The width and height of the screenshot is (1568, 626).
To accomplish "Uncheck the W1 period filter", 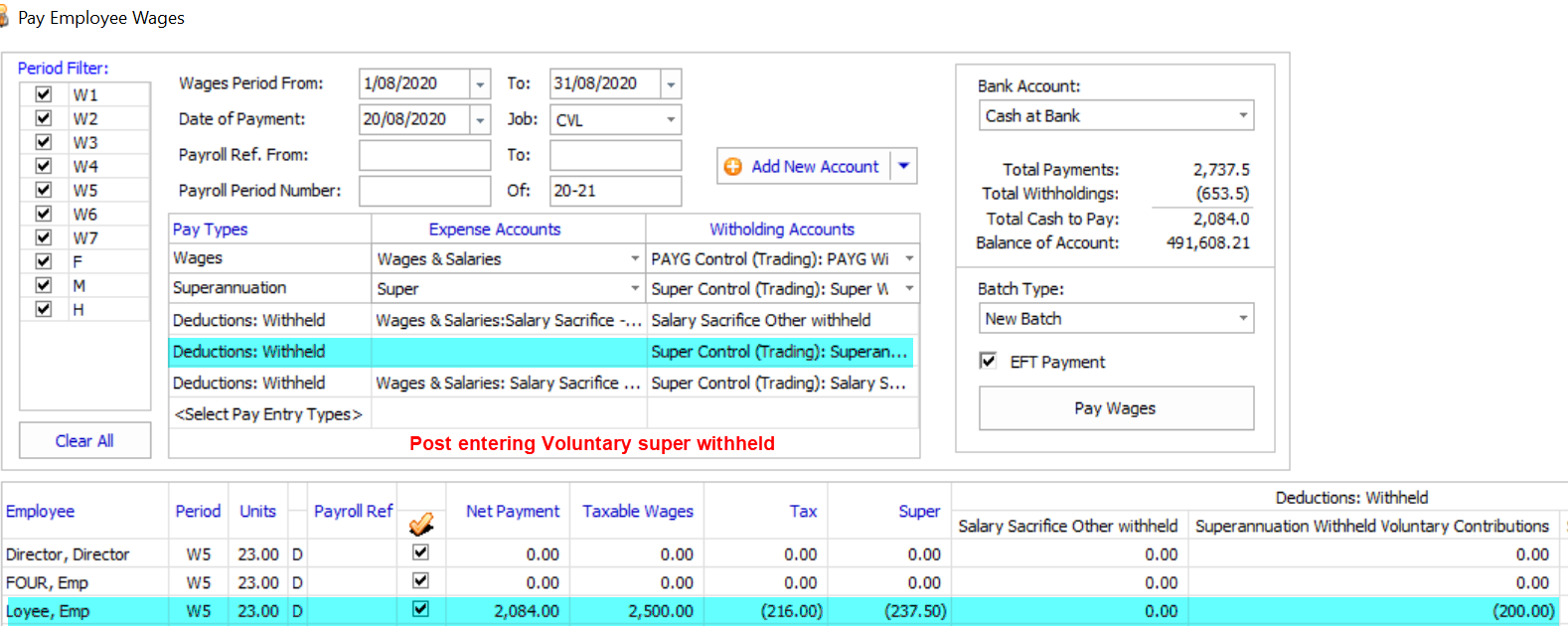I will pyautogui.click(x=44, y=94).
